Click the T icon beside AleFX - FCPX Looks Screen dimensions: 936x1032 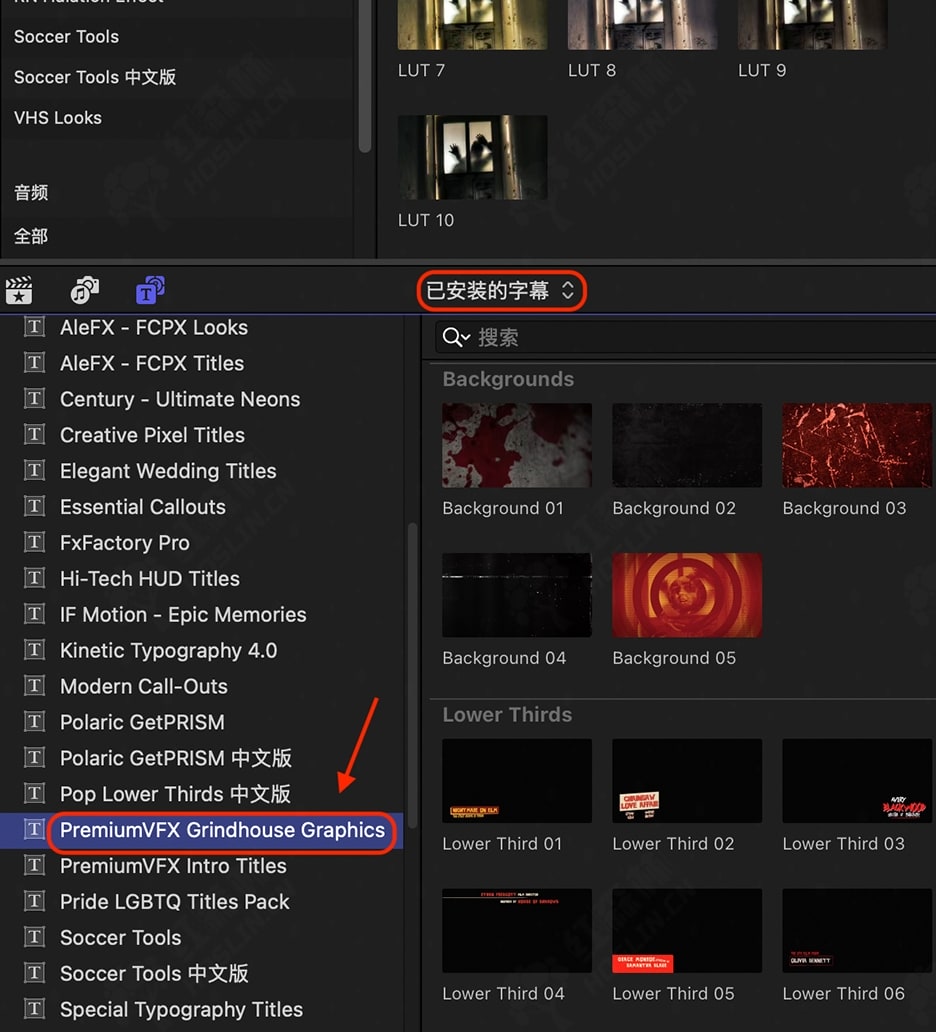[x=34, y=327]
